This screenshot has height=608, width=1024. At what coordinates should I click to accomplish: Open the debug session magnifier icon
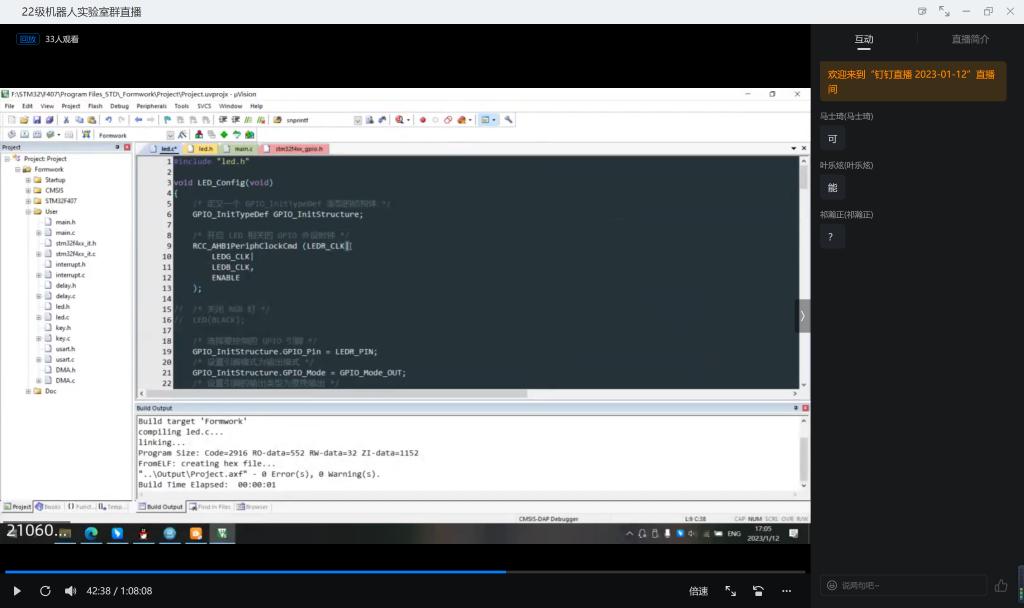click(x=401, y=120)
